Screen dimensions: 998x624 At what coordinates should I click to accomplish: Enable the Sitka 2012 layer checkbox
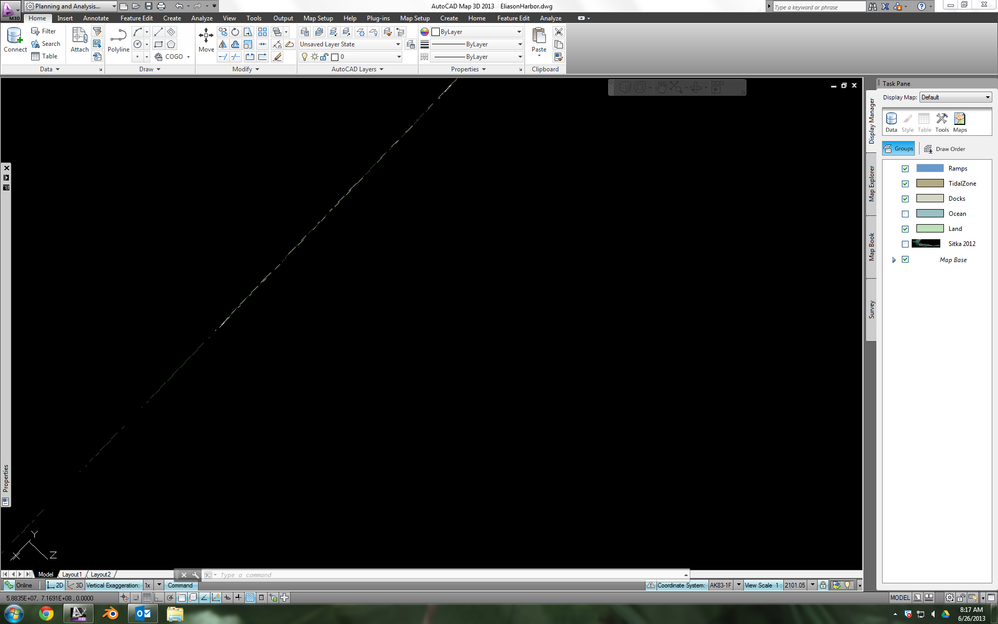pos(905,244)
